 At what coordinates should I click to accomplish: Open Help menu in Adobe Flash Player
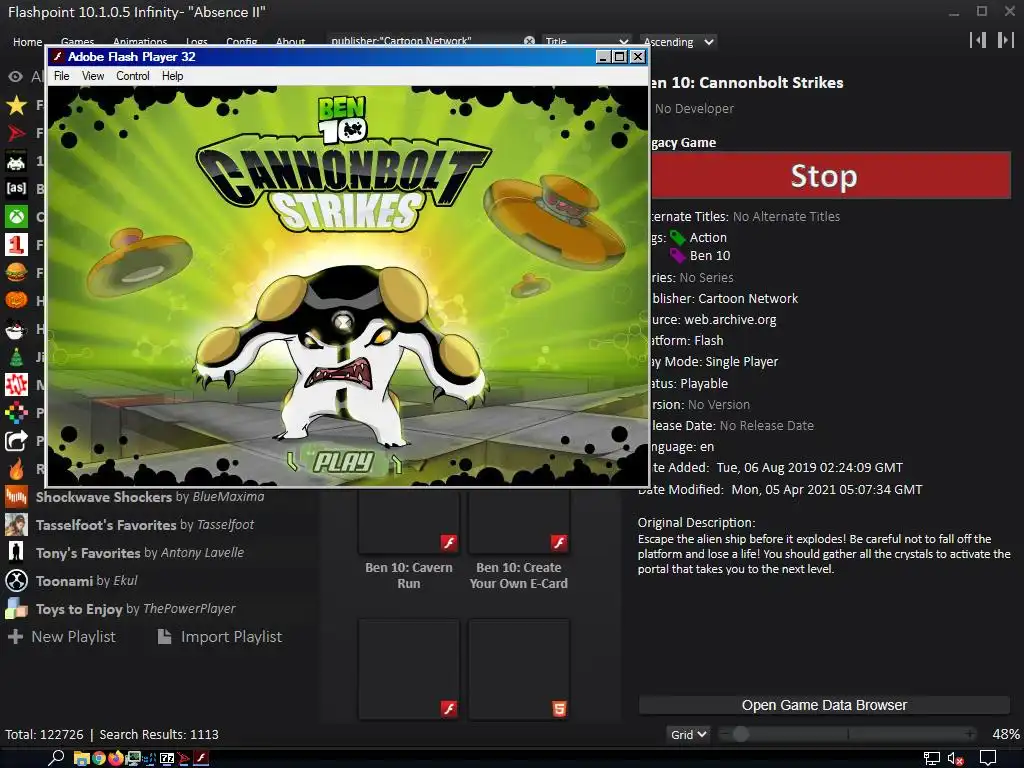[172, 76]
